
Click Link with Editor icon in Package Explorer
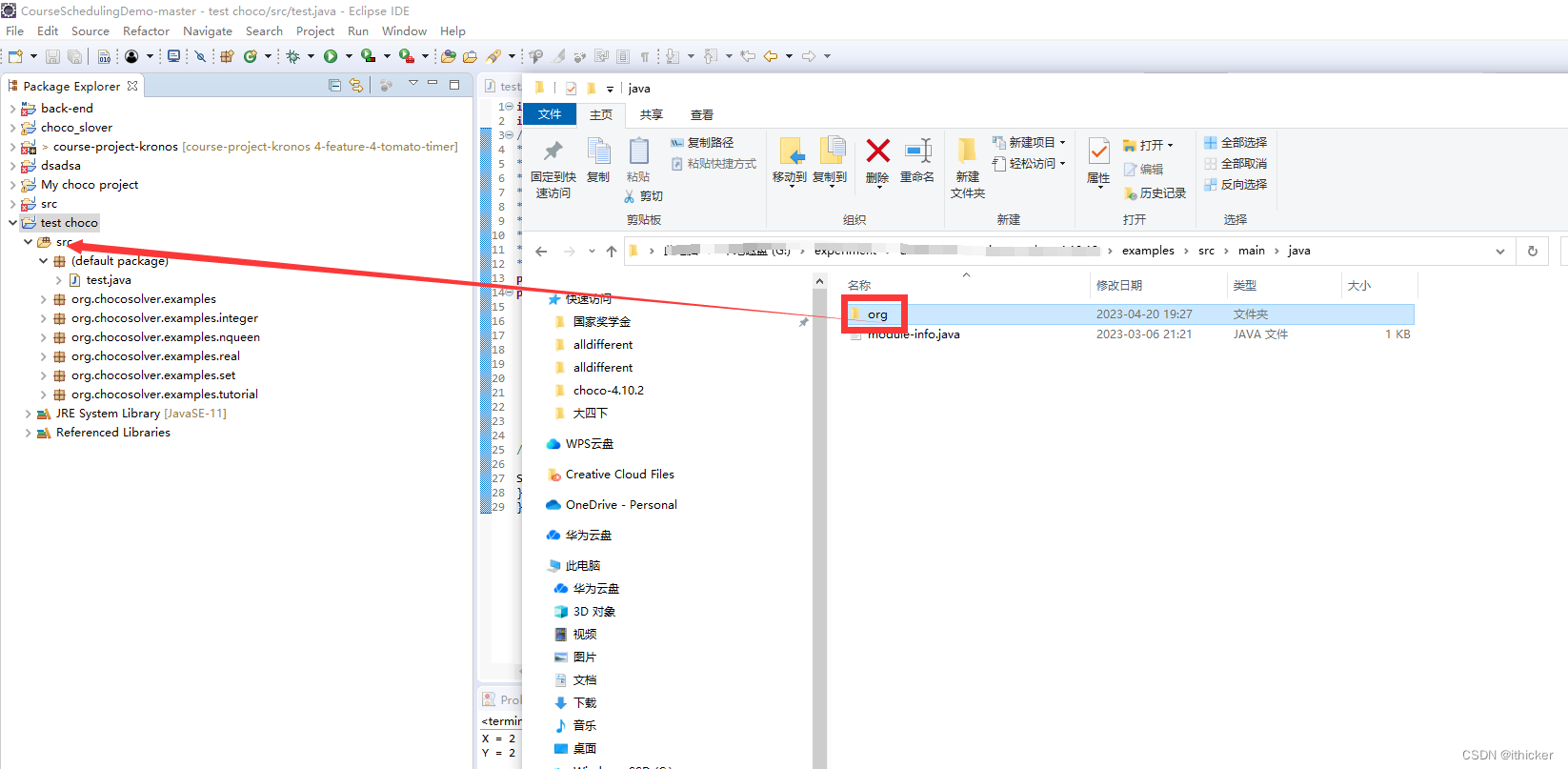tap(356, 85)
